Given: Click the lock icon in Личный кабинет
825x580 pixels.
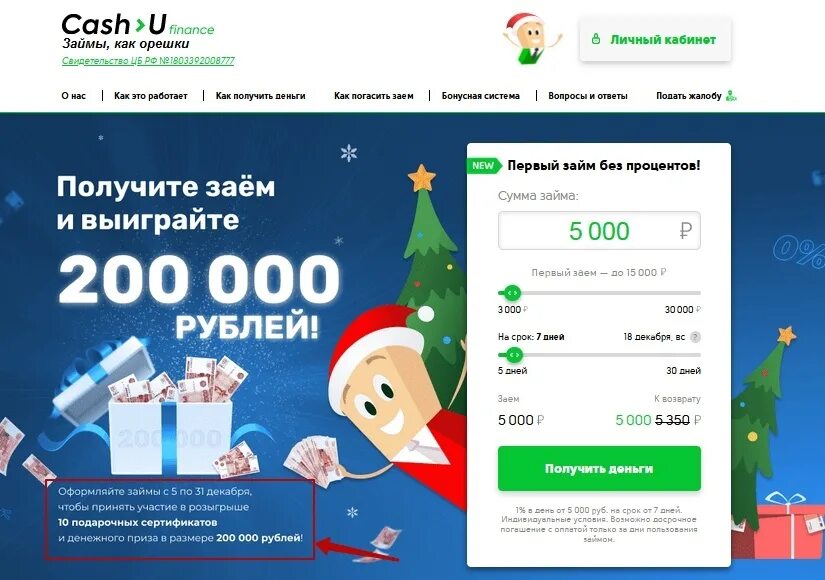Looking at the screenshot, I should pos(596,39).
